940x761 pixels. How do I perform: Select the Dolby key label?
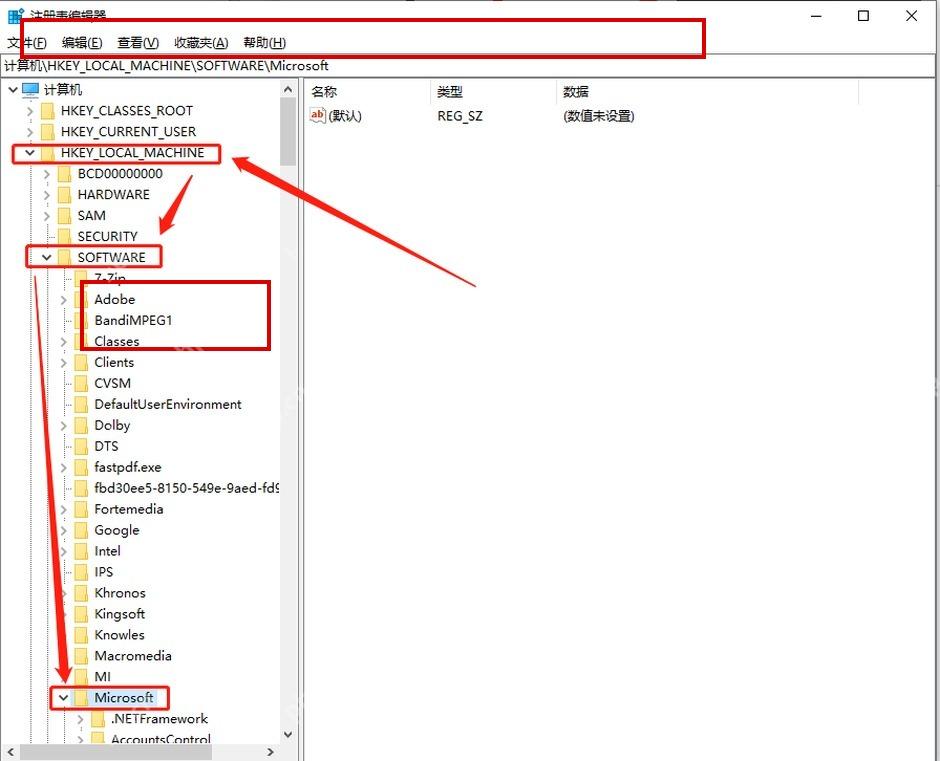click(x=112, y=425)
